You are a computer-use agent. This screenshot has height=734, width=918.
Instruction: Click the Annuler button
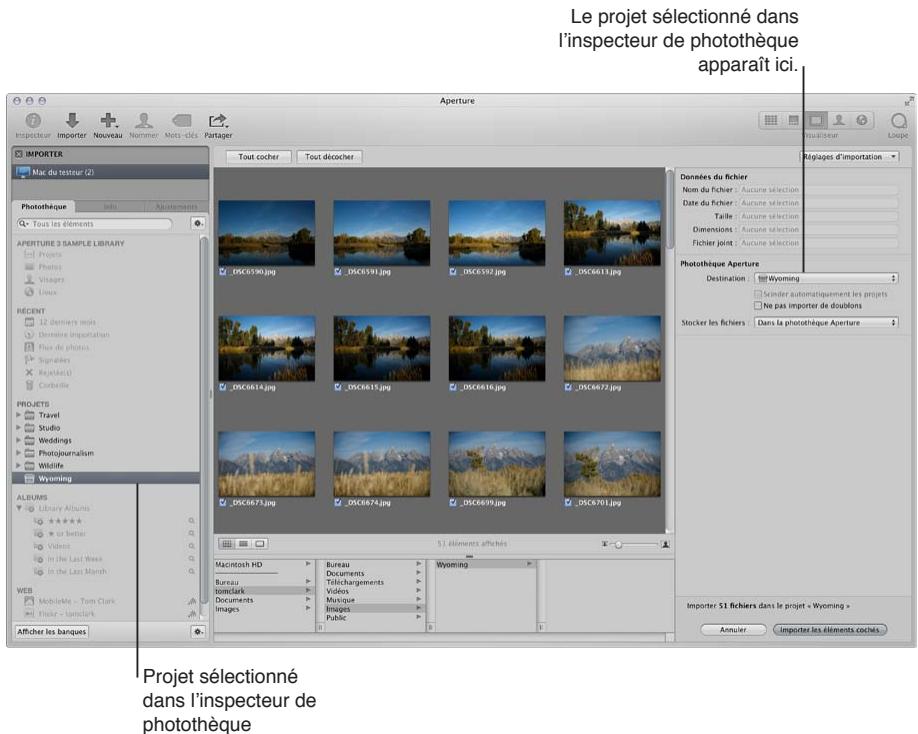pos(733,630)
